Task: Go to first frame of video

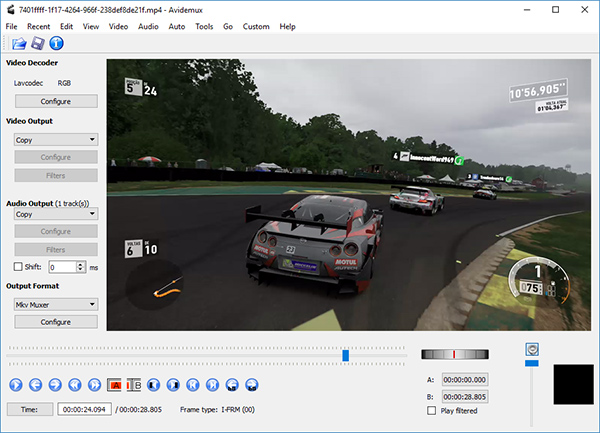Action: click(193, 385)
